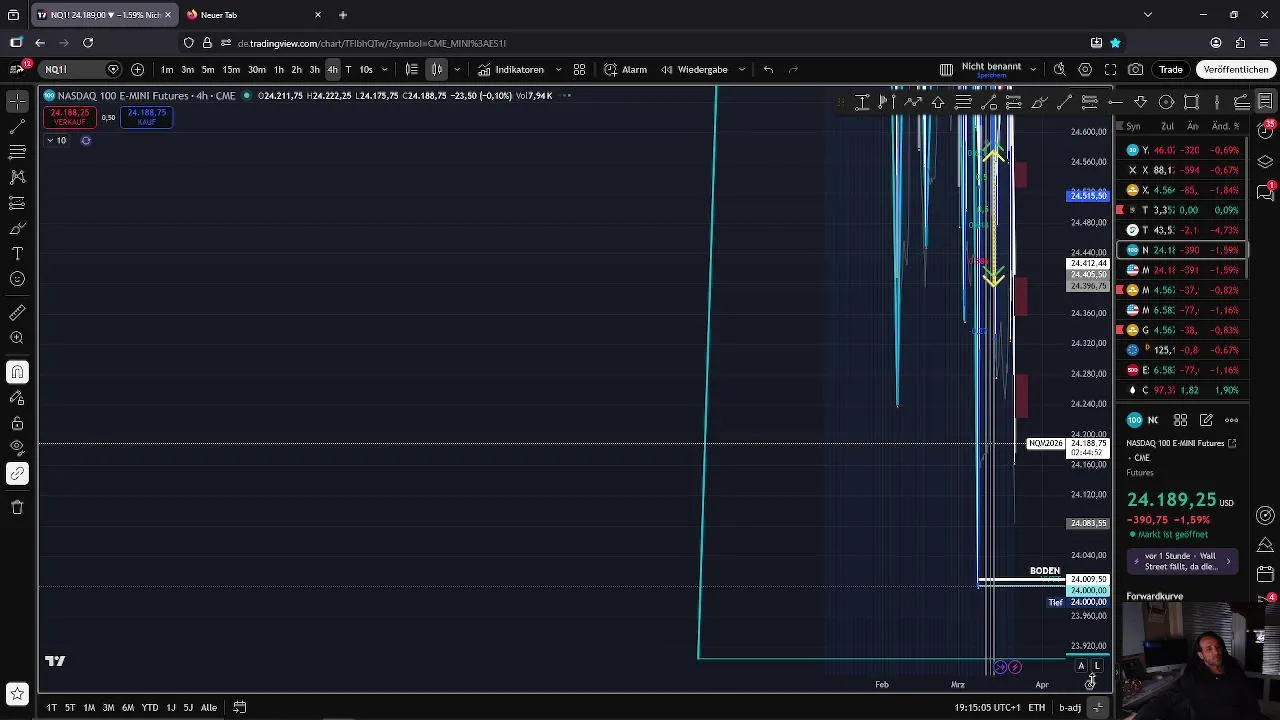Toggle hide all drawings eye icon
This screenshot has width=1280, height=720.
click(17, 447)
